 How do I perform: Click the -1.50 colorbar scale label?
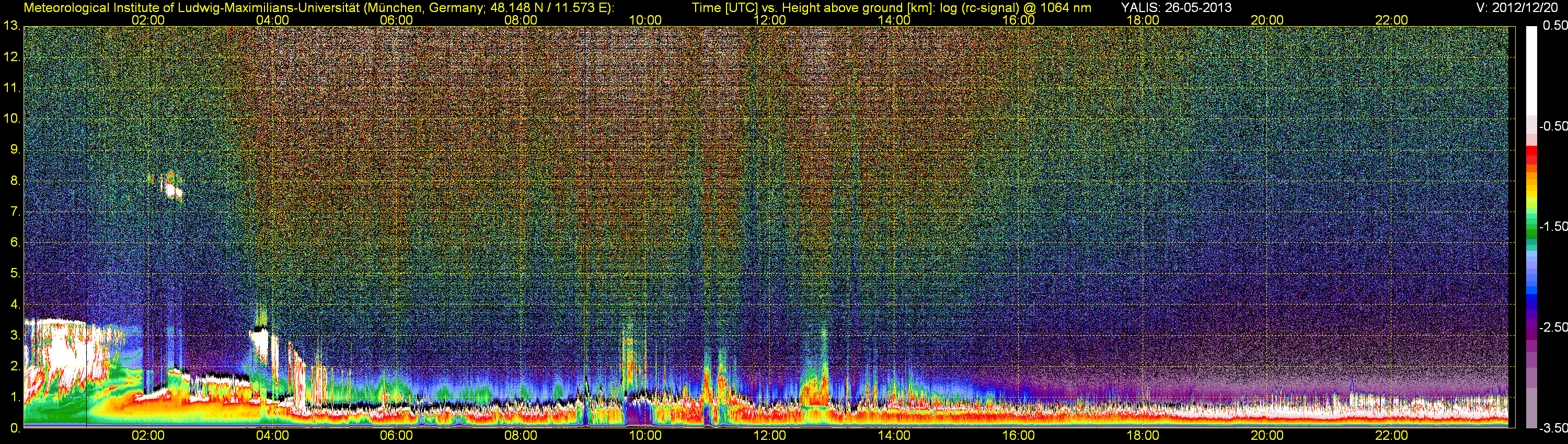[x=1553, y=226]
